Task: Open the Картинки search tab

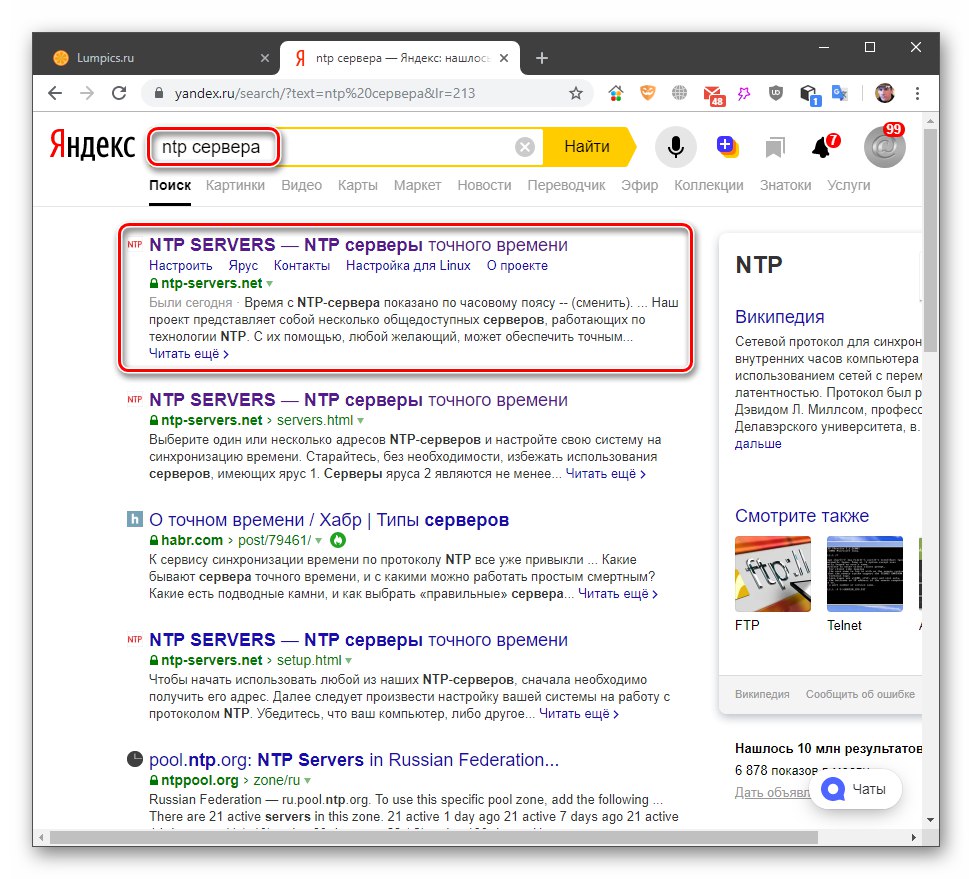Action: (x=235, y=185)
